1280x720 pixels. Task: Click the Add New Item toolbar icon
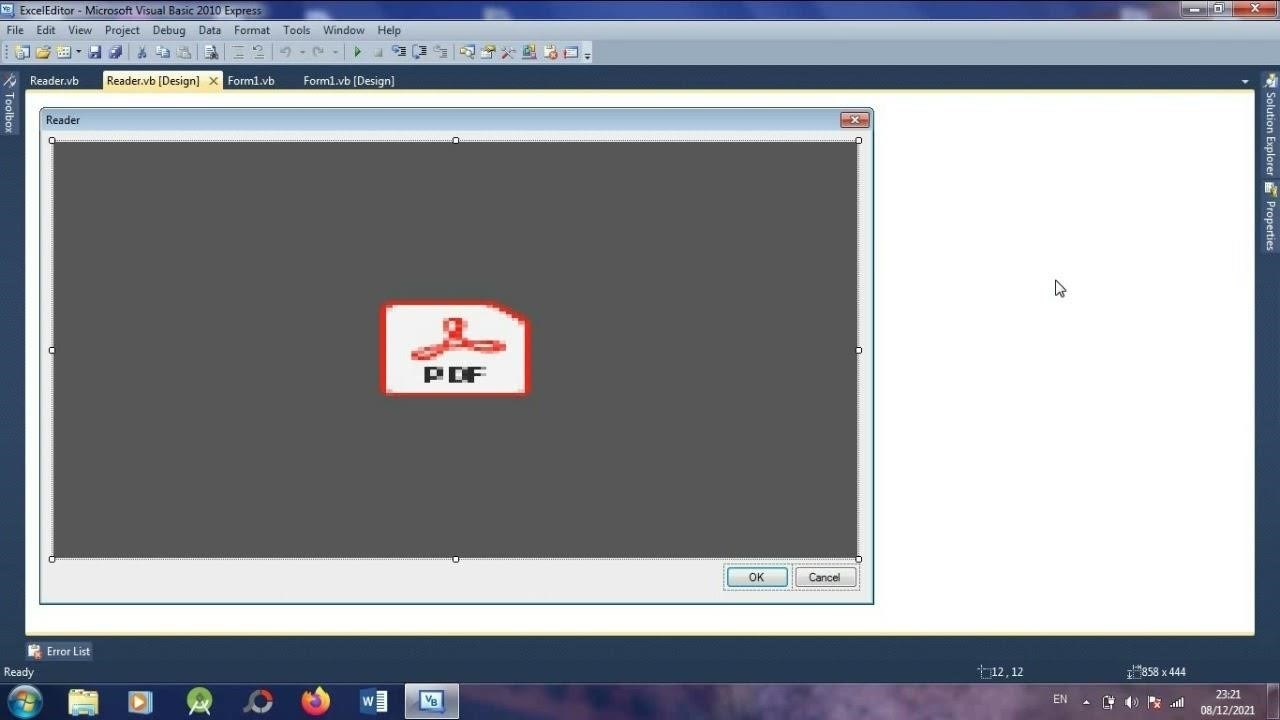[64, 52]
